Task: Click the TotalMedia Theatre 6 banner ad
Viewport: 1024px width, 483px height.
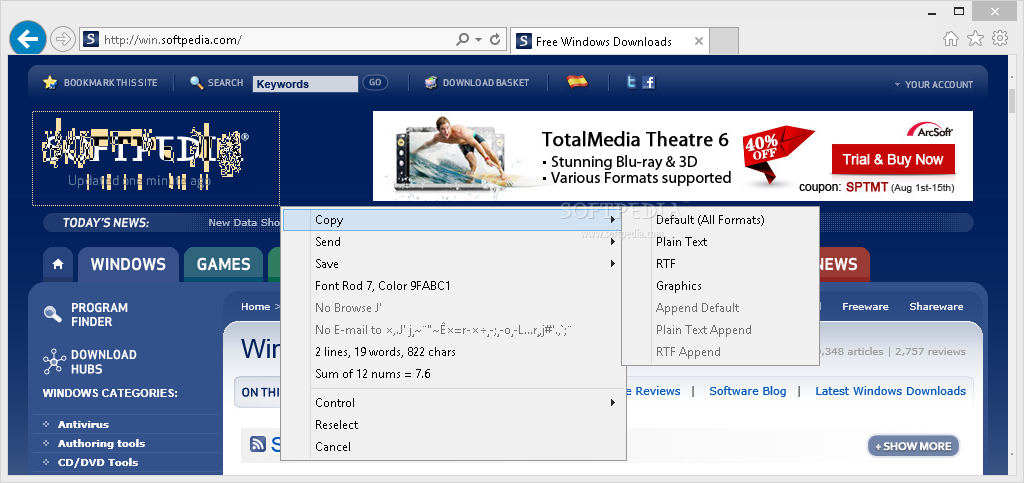Action: (x=673, y=156)
